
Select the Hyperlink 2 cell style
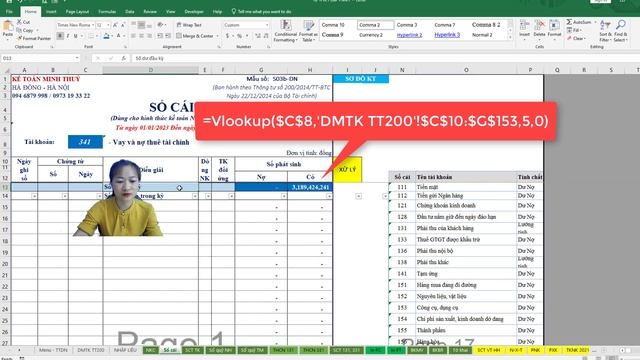(409, 35)
